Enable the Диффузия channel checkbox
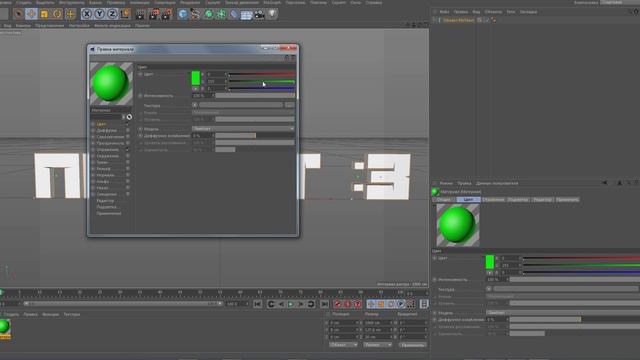 pos(128,131)
